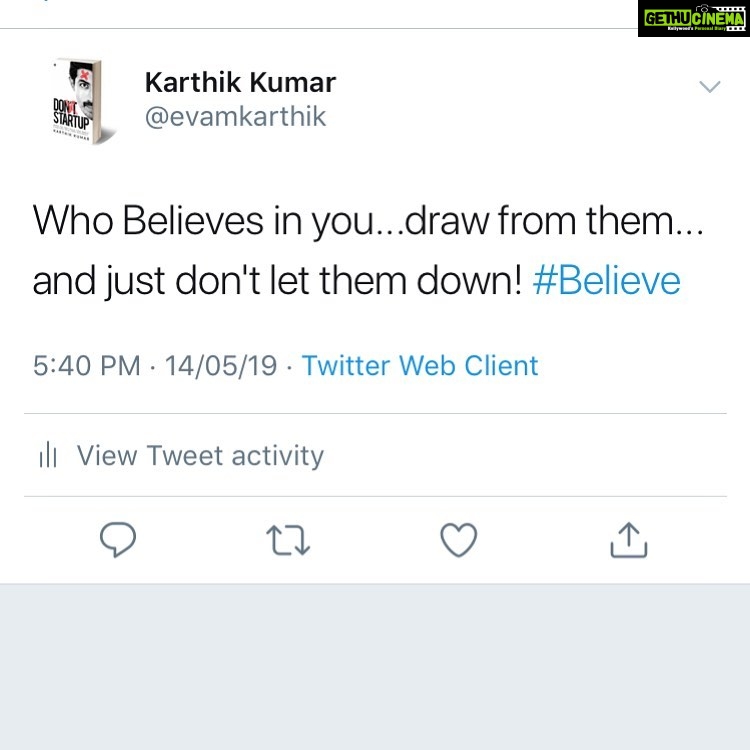Tap the reply speech bubble icon
Image resolution: width=750 pixels, height=750 pixels.
tap(118, 540)
